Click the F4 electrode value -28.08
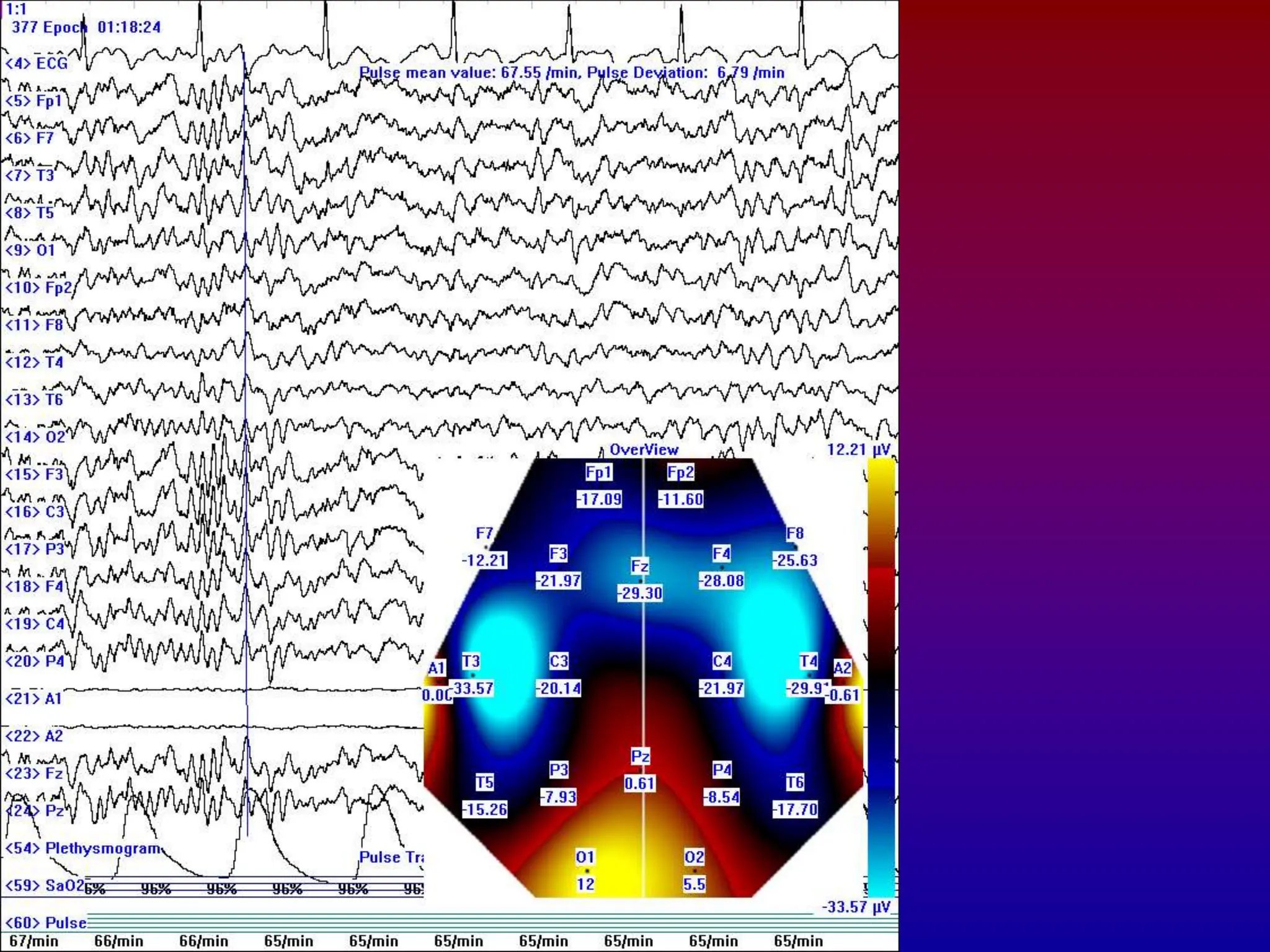This screenshot has height=952, width=1270. [721, 581]
